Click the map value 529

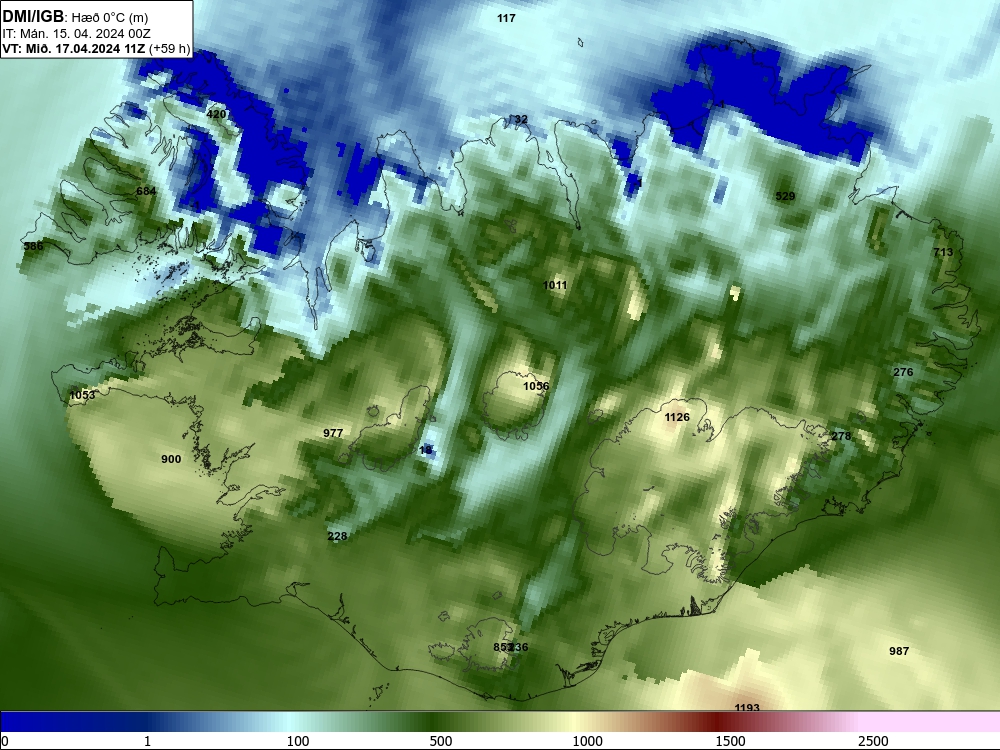pyautogui.click(x=785, y=196)
